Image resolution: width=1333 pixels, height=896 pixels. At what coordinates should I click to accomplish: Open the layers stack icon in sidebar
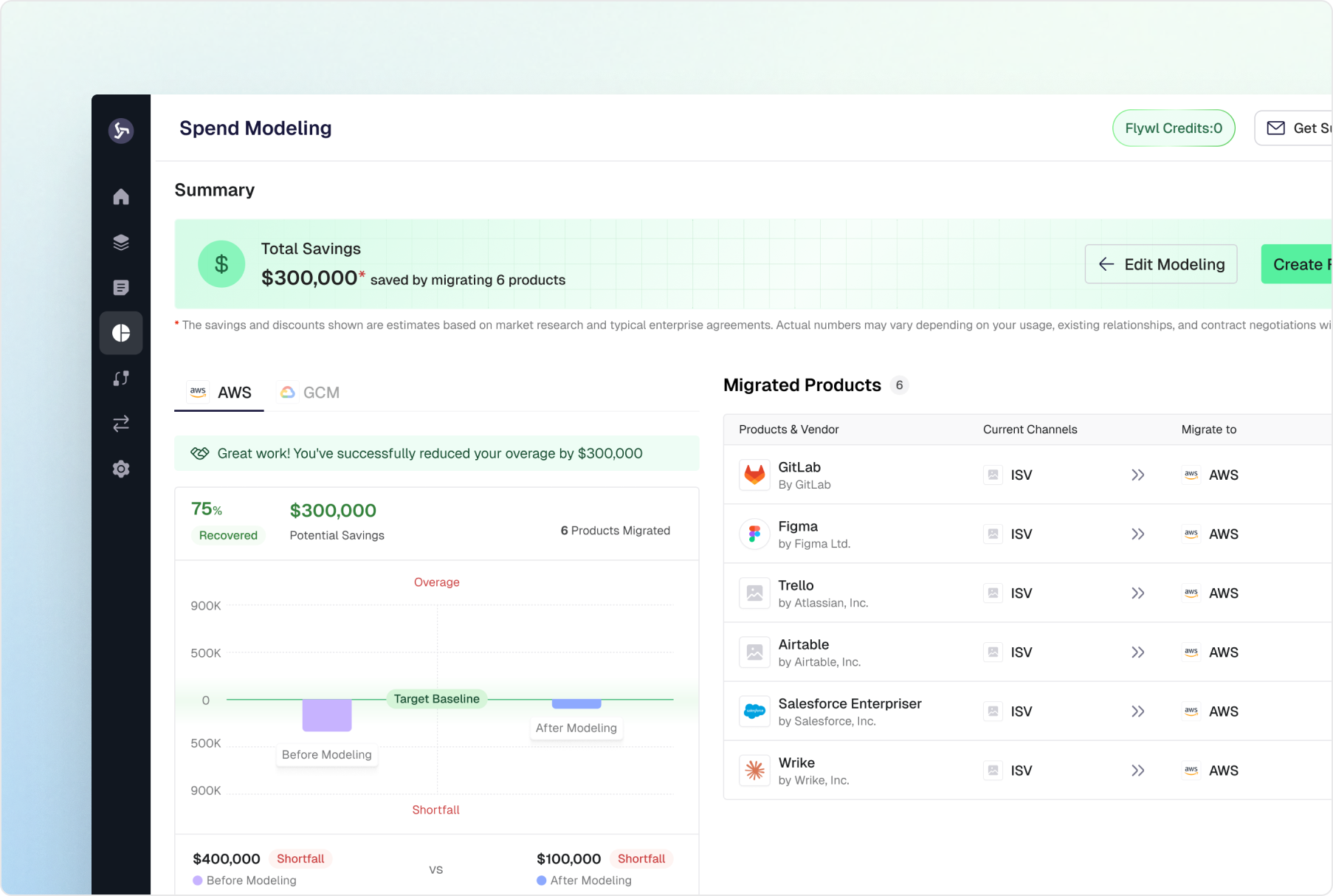(121, 242)
